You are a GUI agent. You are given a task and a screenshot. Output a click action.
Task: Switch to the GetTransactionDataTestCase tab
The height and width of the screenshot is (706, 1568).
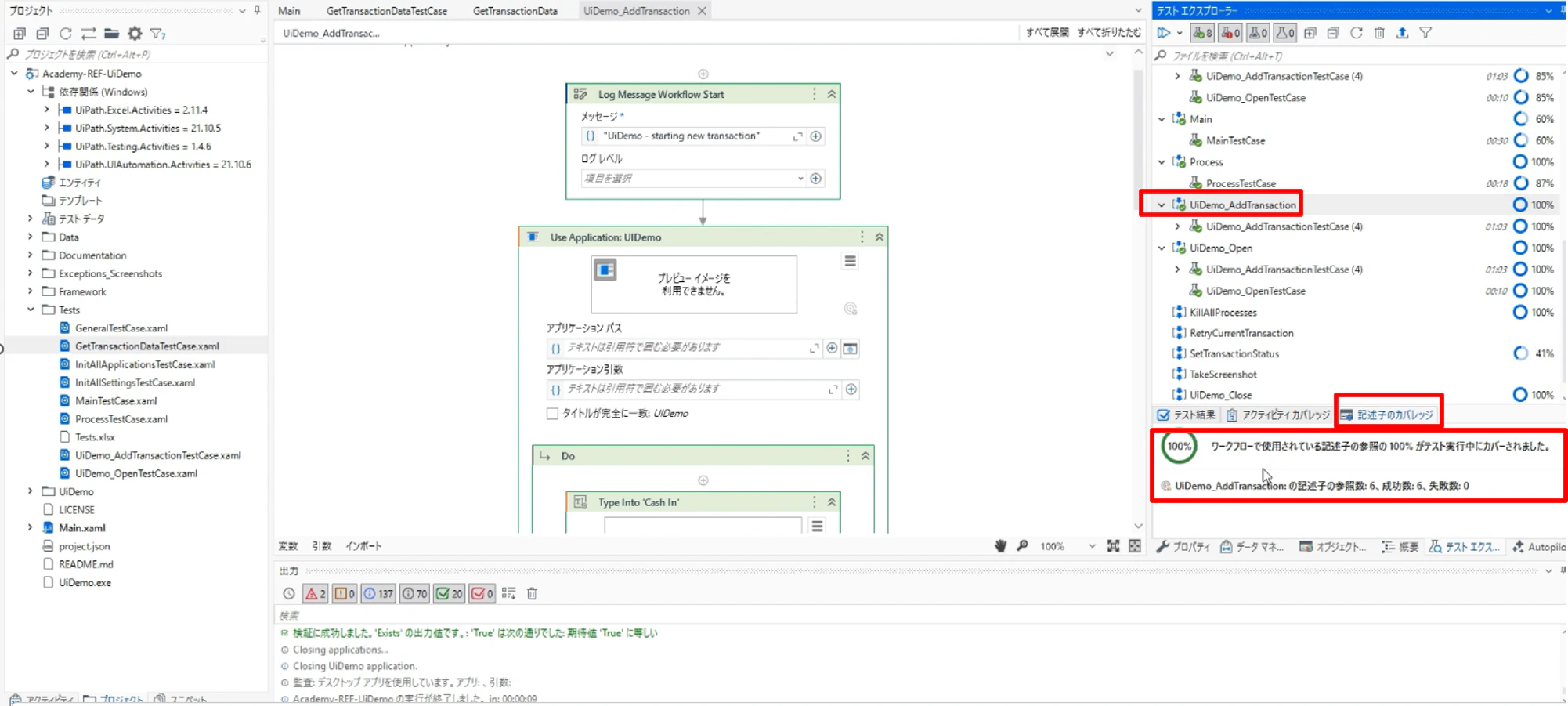(387, 11)
